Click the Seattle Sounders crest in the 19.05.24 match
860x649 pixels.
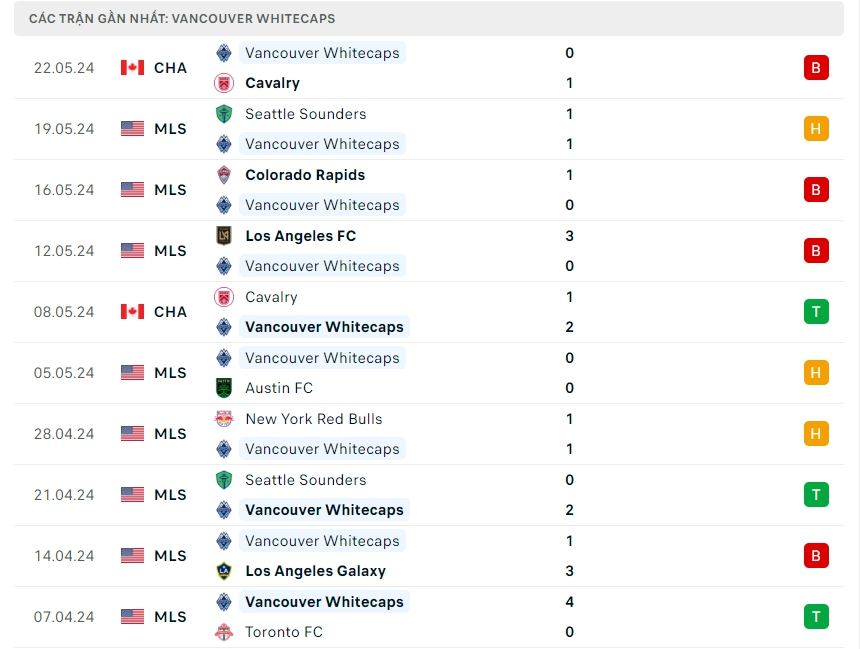point(224,114)
